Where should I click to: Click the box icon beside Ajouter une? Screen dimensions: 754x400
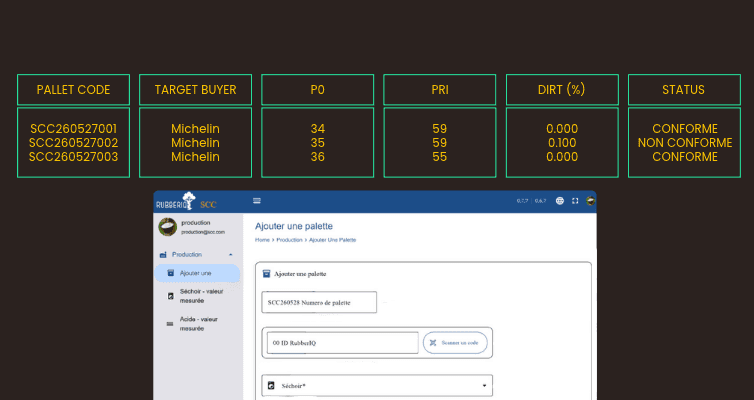tap(170, 273)
